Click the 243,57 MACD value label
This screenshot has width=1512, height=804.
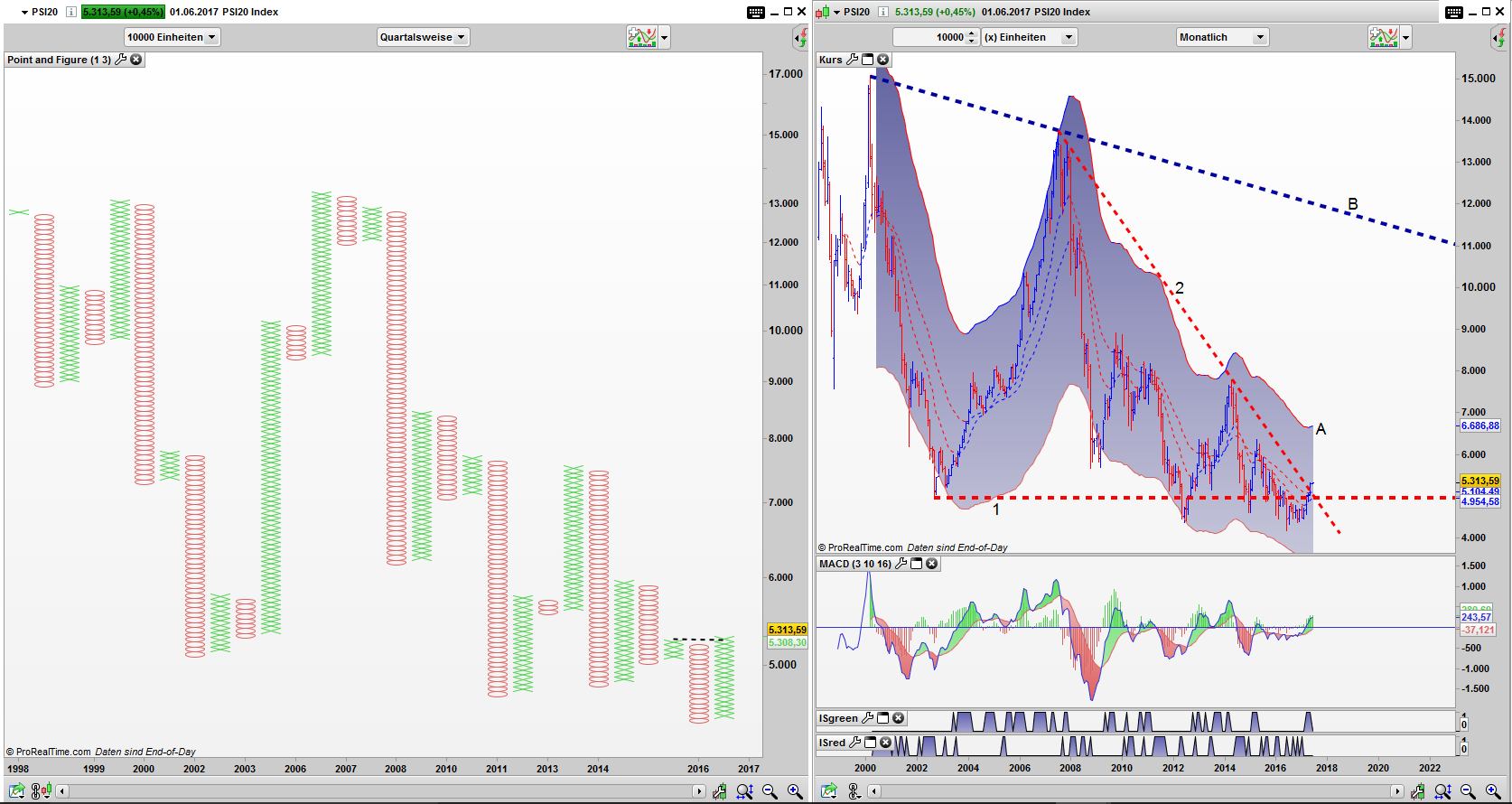[1477, 617]
